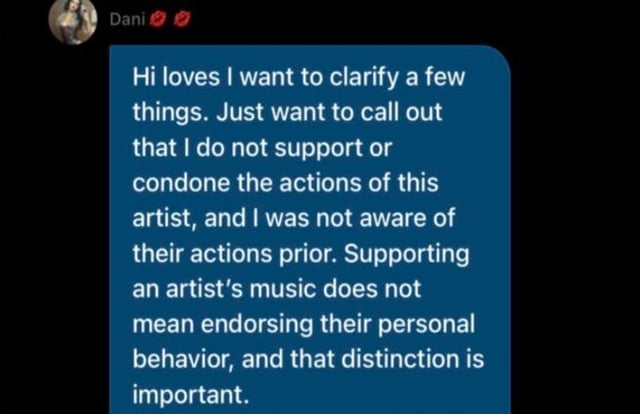640x414 pixels.
Task: Click the text line "things. Just want to call out"
Action: pos(287,112)
